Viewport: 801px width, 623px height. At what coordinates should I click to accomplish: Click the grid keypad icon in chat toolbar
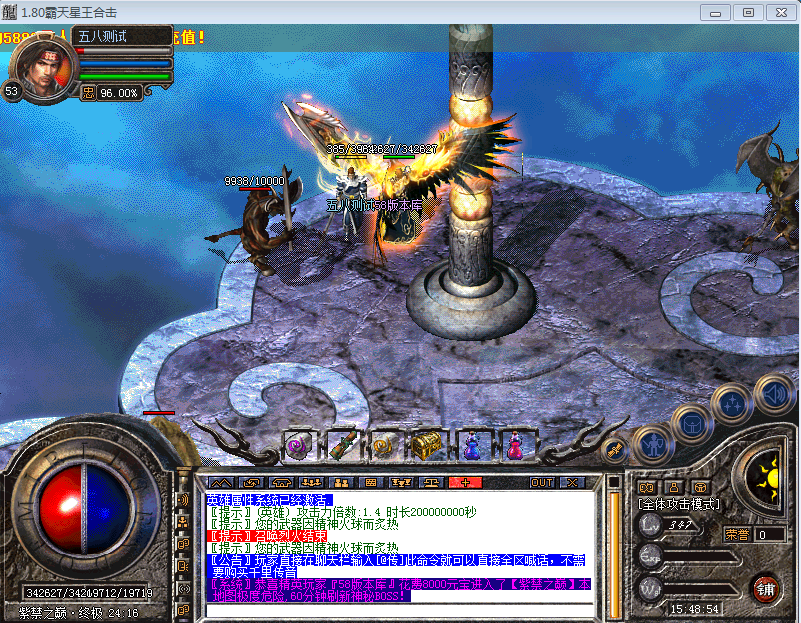click(x=371, y=483)
